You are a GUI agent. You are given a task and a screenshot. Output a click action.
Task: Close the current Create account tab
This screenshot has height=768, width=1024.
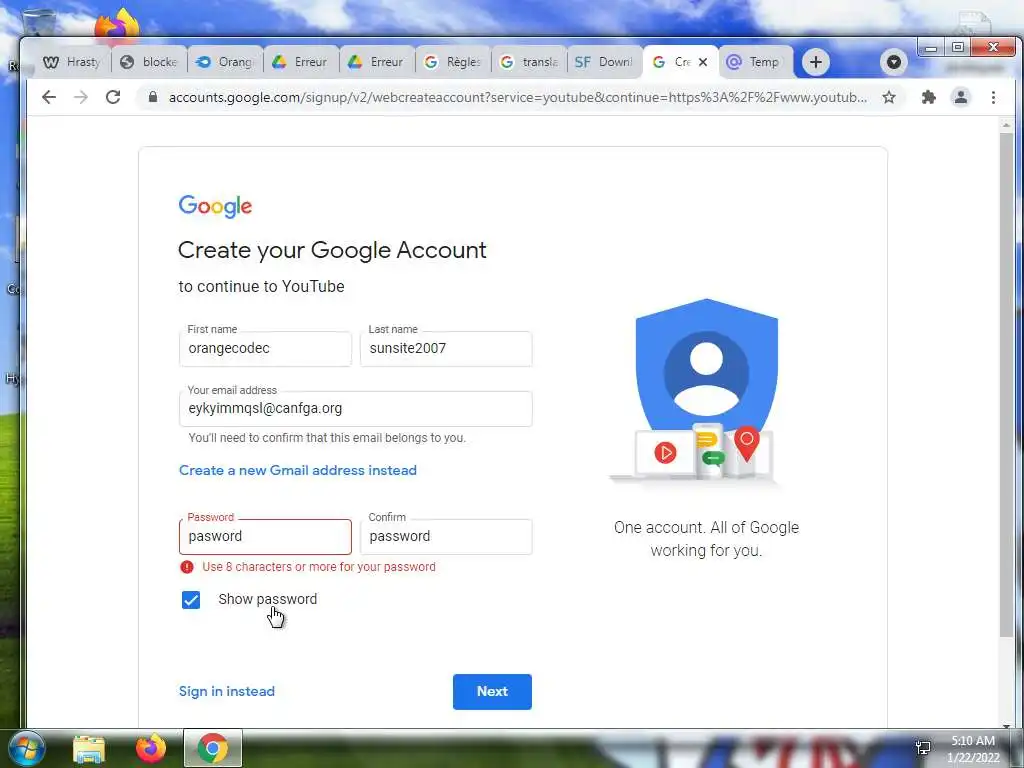(x=703, y=62)
